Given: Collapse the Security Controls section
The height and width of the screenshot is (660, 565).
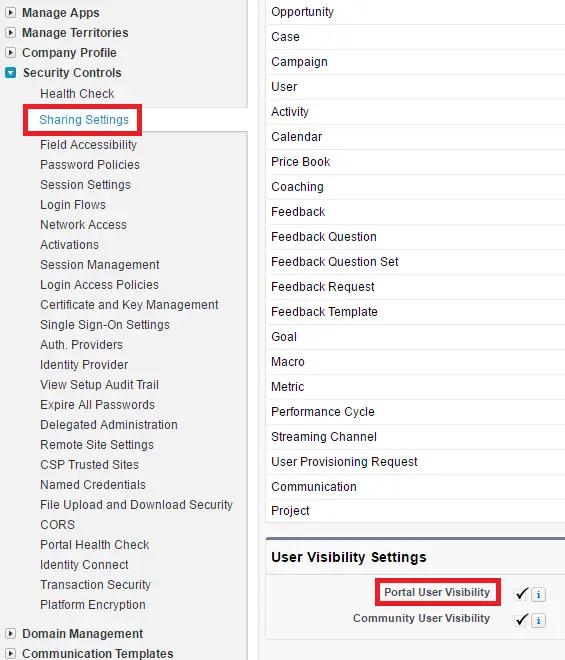Looking at the screenshot, I should pyautogui.click(x=11, y=72).
